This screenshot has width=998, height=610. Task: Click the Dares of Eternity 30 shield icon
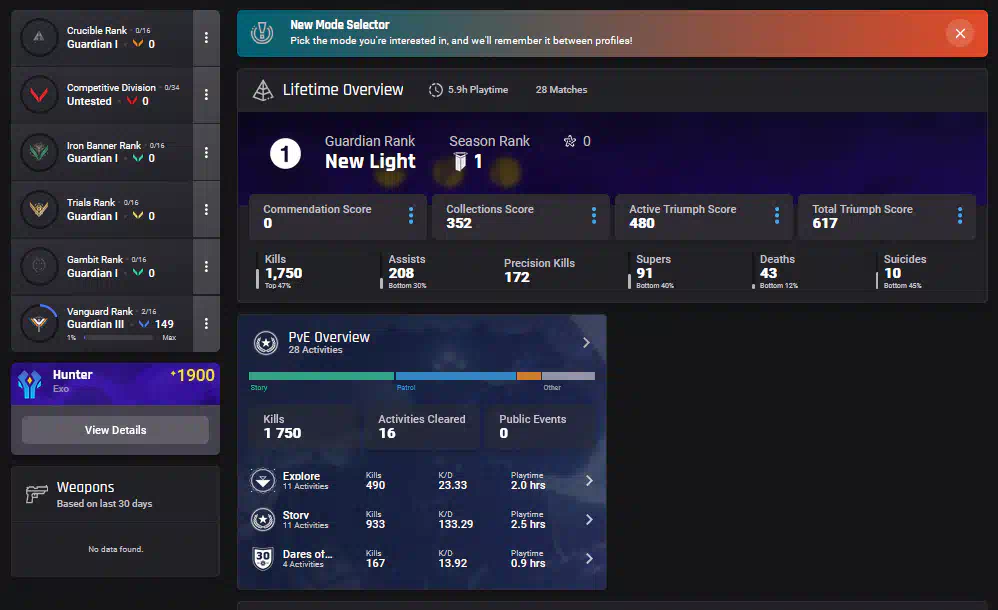click(x=263, y=559)
